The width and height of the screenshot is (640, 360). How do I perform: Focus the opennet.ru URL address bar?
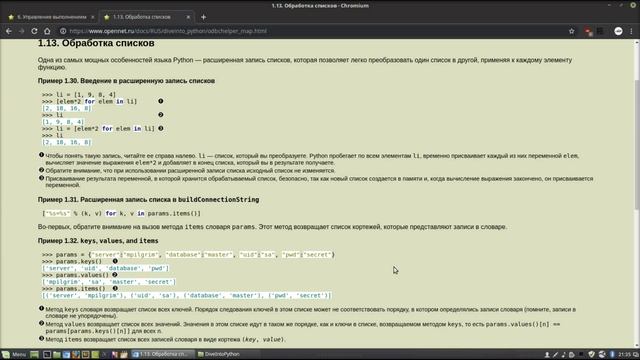(x=314, y=31)
